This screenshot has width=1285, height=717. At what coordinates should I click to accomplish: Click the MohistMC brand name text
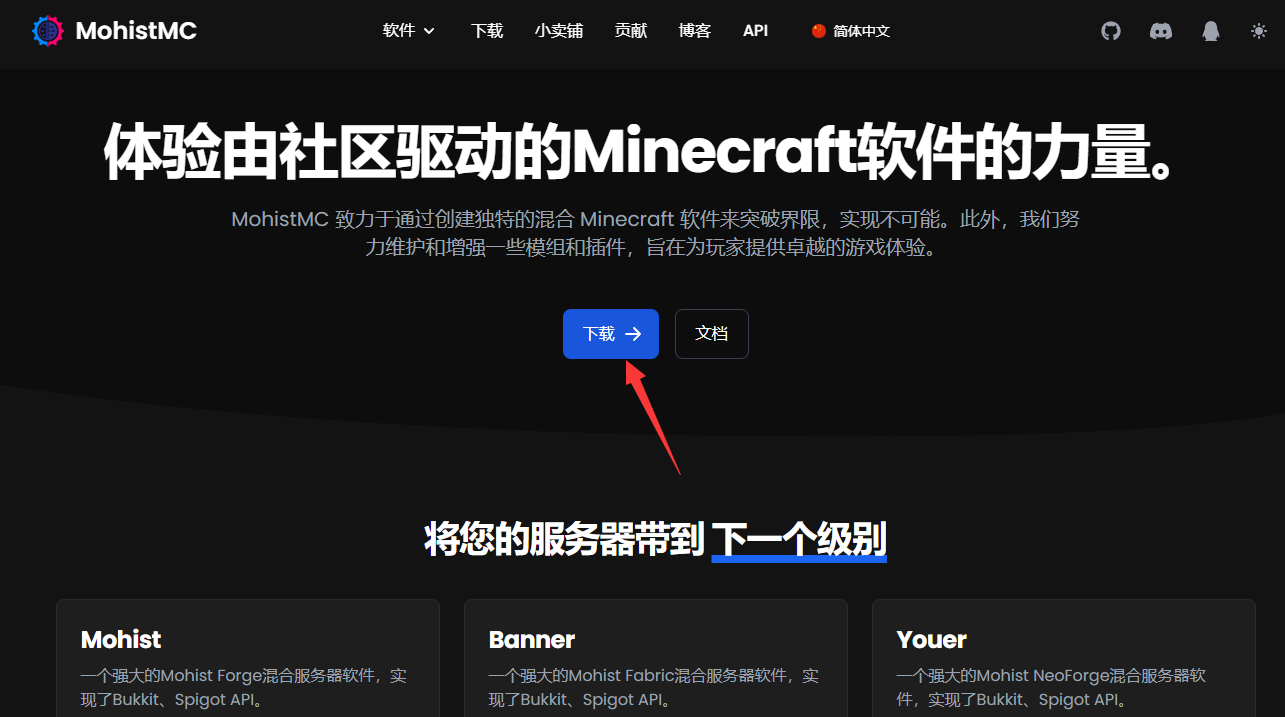click(136, 31)
